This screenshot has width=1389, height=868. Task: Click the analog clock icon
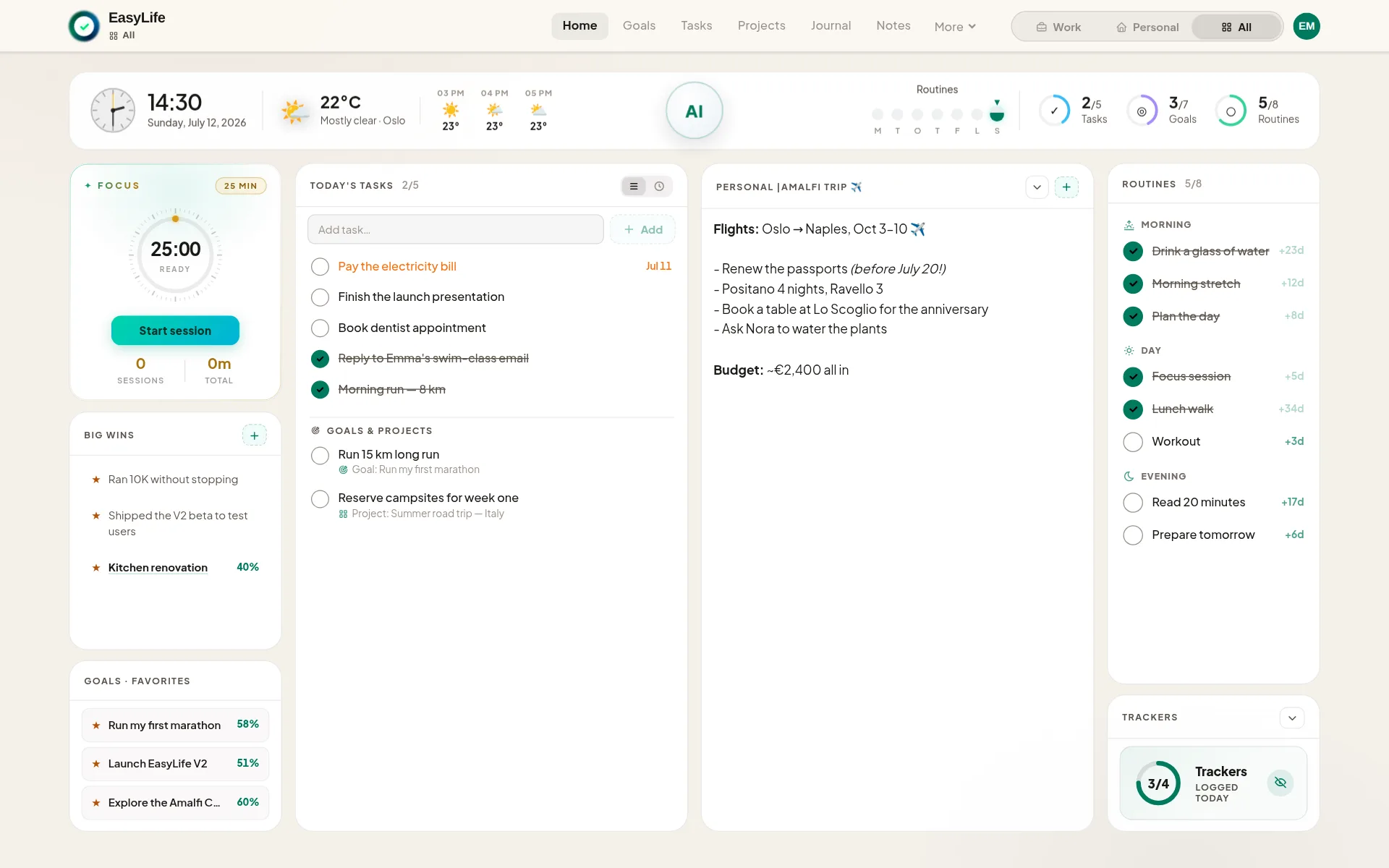[113, 111]
